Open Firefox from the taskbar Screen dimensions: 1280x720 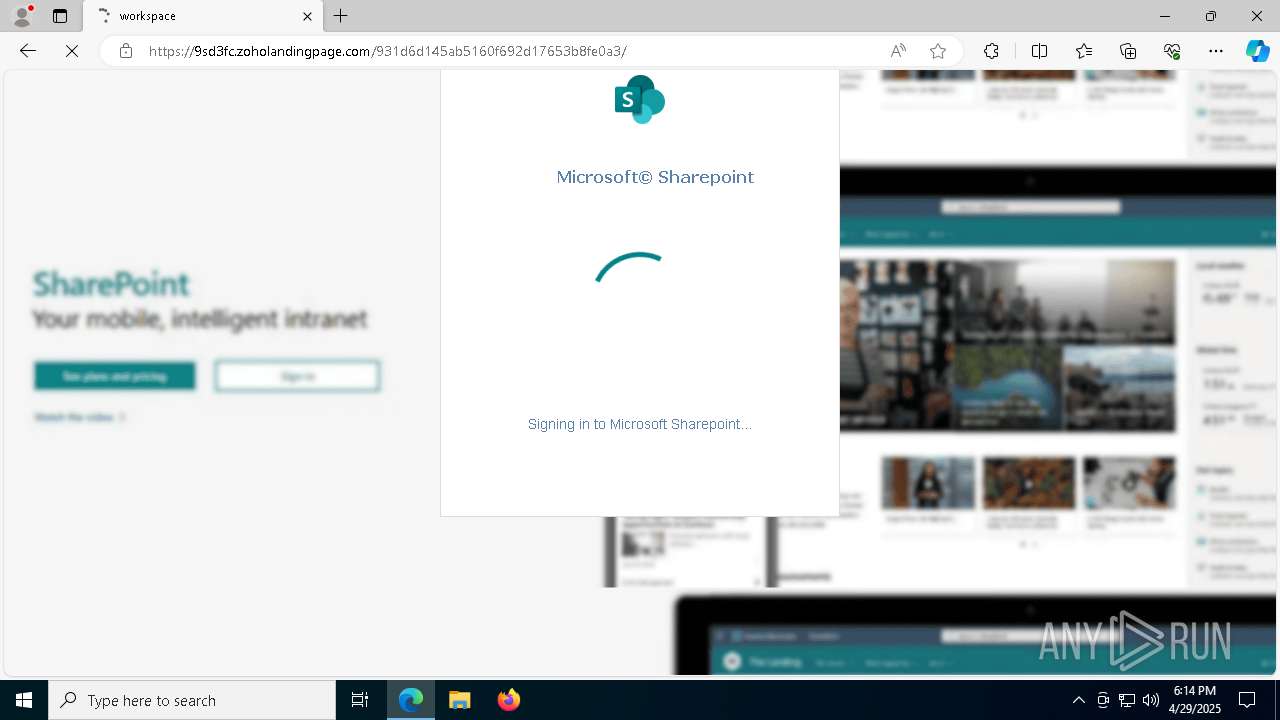[x=508, y=700]
